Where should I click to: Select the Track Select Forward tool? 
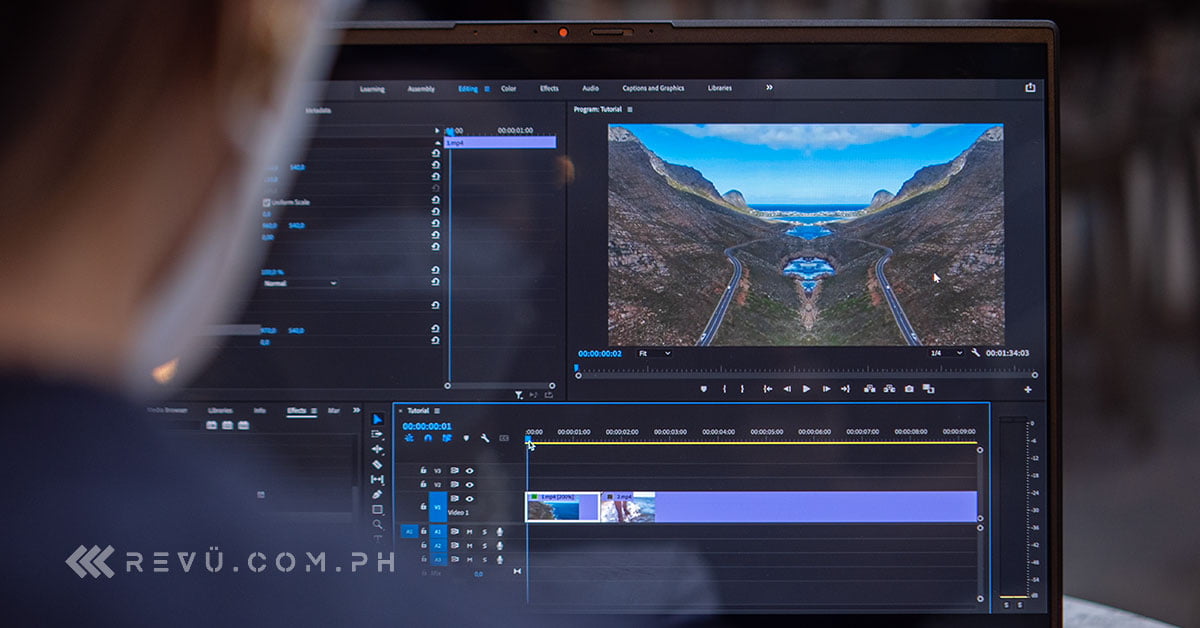[377, 434]
